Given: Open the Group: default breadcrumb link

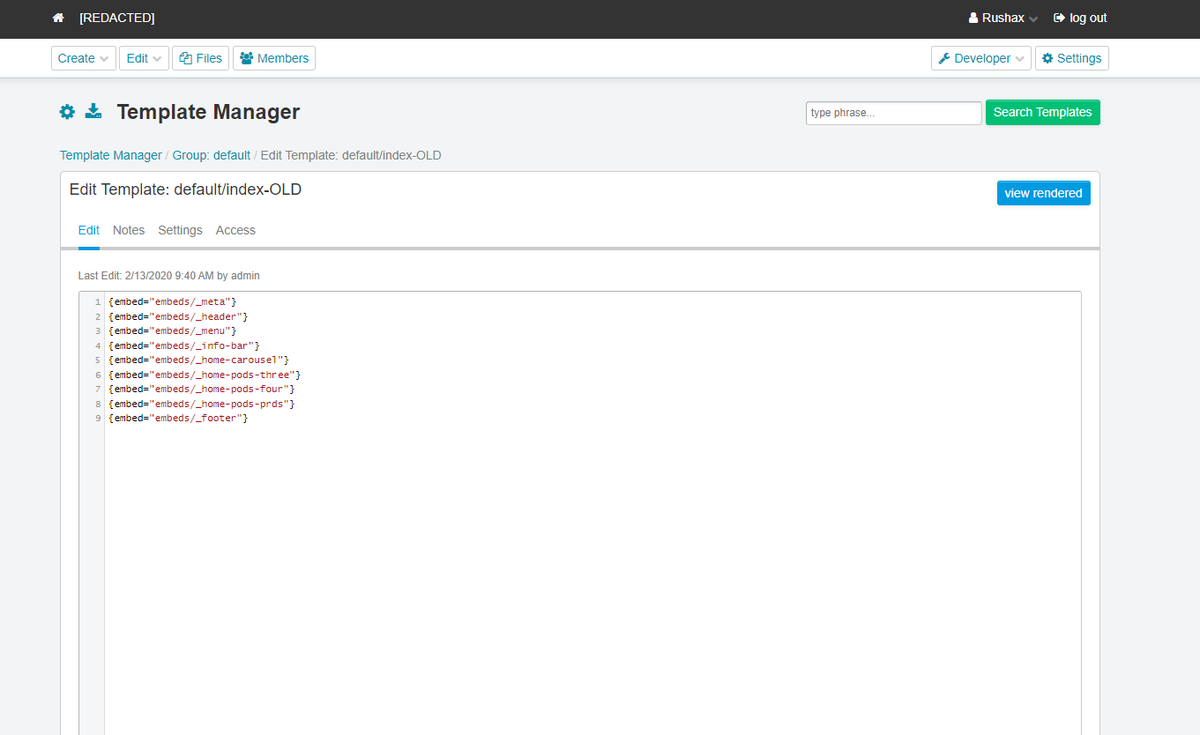Looking at the screenshot, I should [x=211, y=155].
